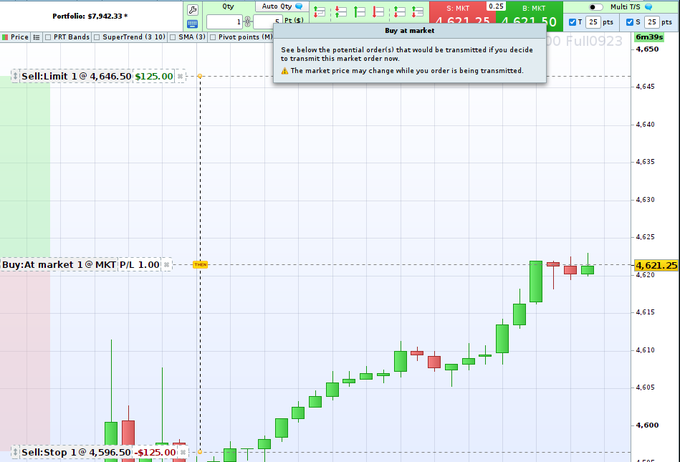Click the 4,610 price axis label
This screenshot has width=680, height=462.
click(645, 350)
